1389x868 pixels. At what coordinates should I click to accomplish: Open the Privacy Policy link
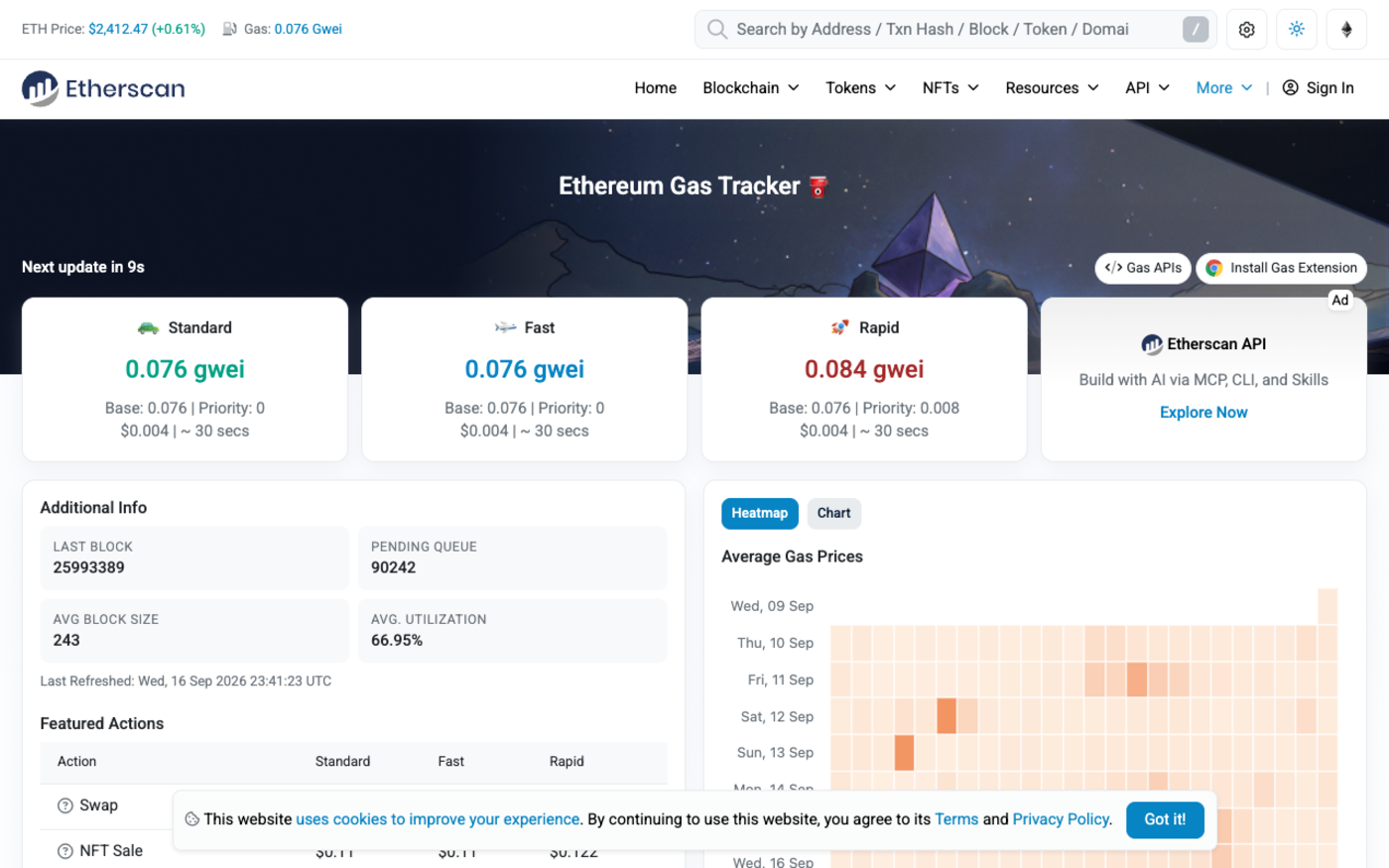coord(1061,819)
